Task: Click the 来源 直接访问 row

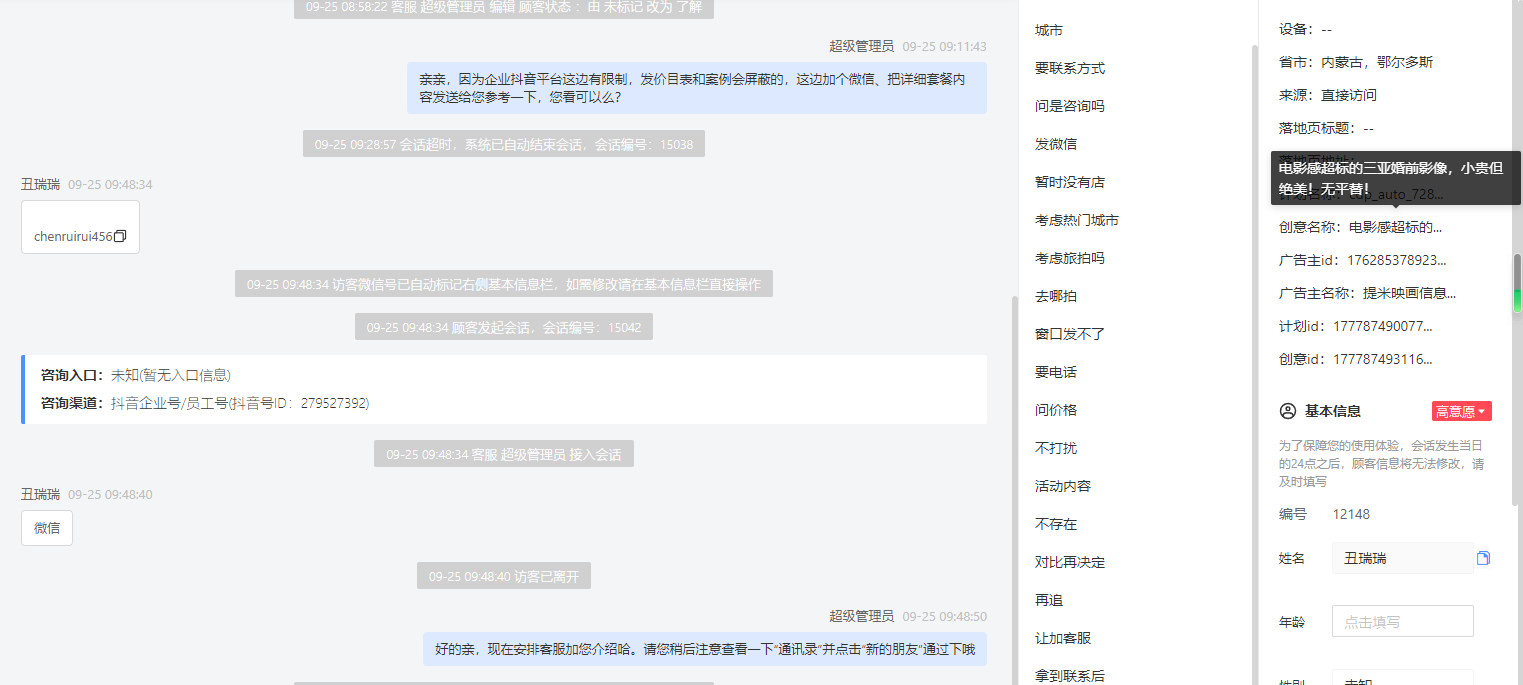Action: coord(1328,95)
